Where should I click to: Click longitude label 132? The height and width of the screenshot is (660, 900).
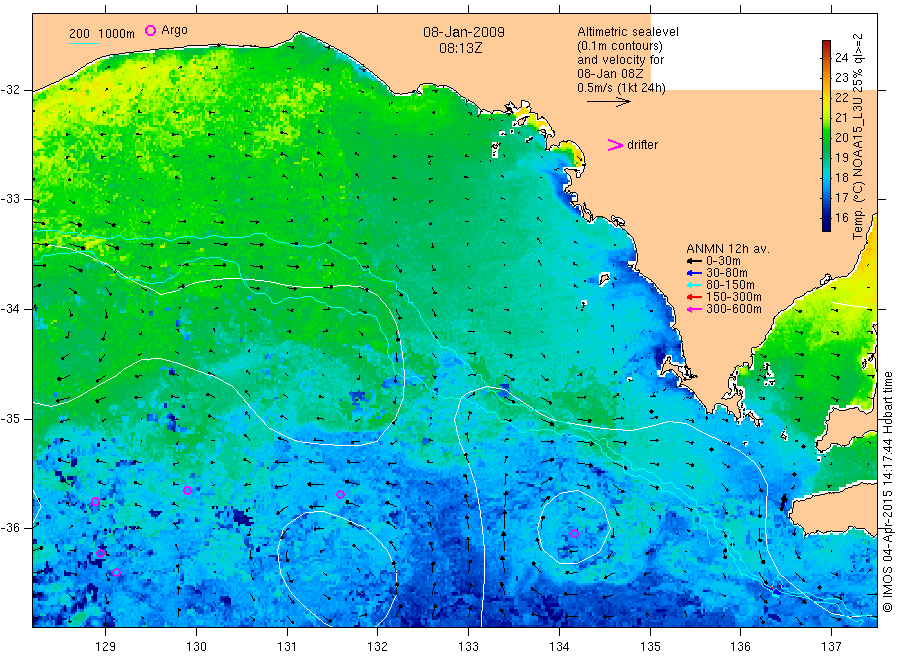point(378,647)
